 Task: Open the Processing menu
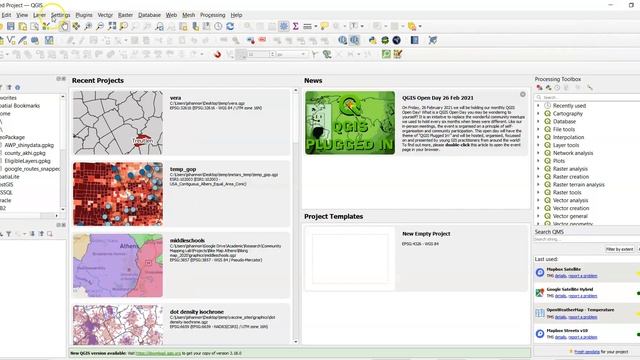[x=213, y=15]
